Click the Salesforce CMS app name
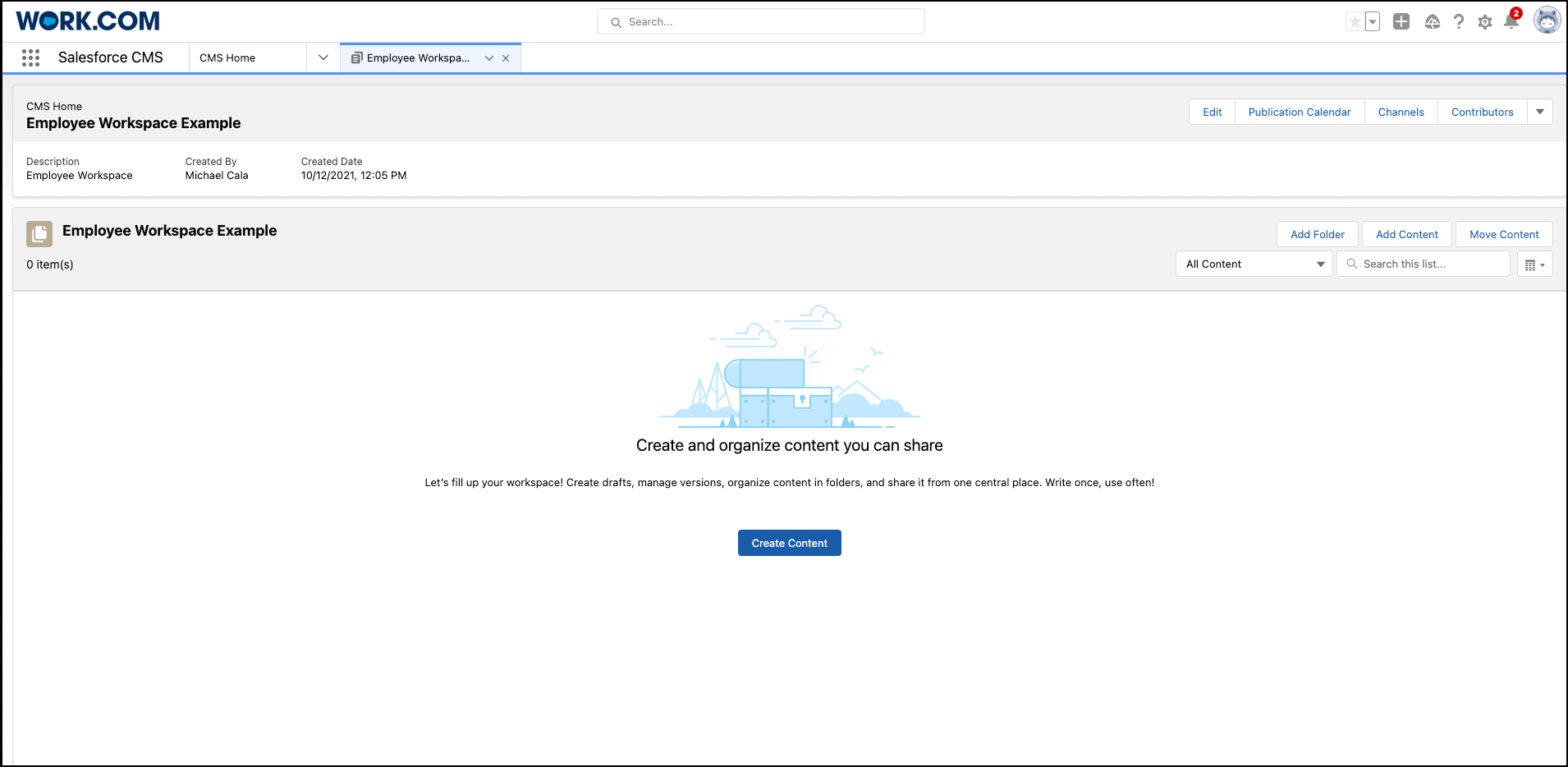The height and width of the screenshot is (767, 1568). (x=111, y=57)
